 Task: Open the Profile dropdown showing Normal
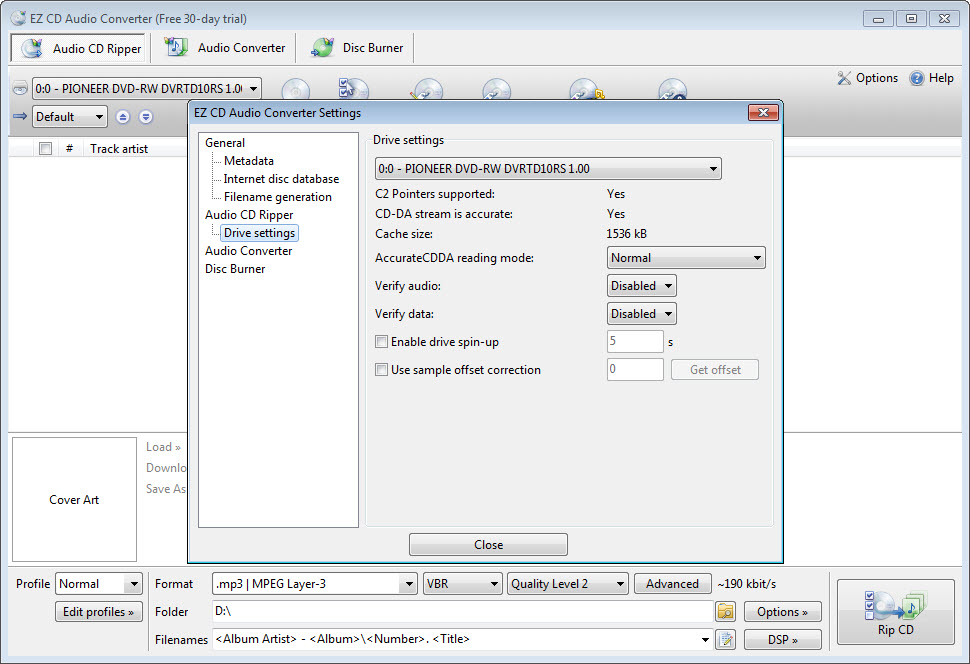pos(99,584)
